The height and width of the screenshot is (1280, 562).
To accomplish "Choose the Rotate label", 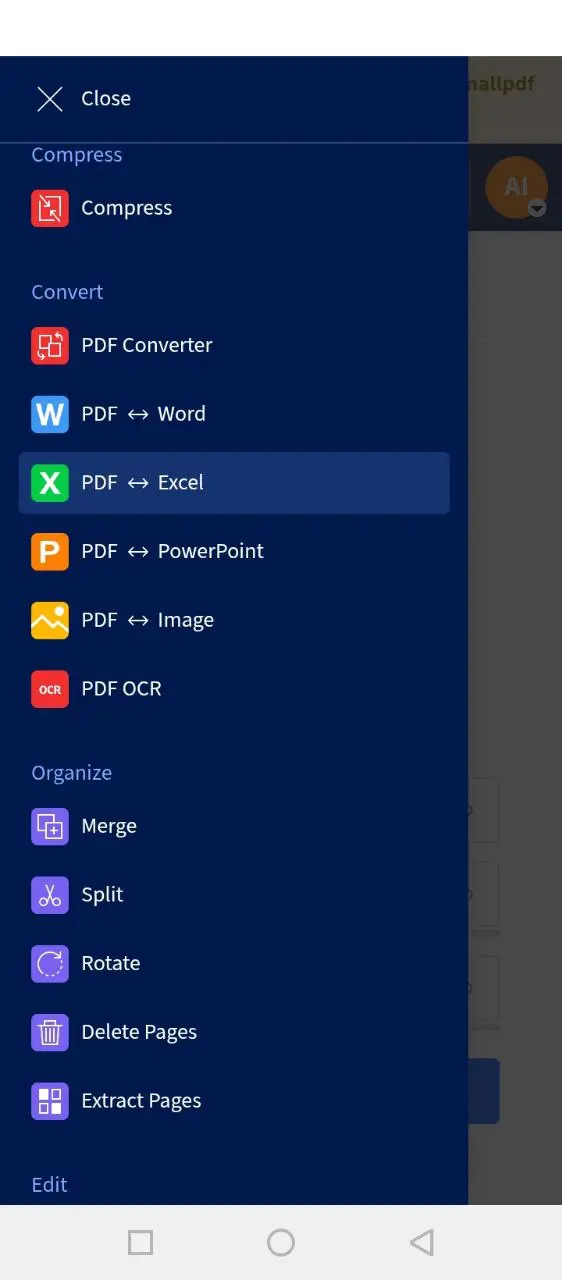I will 111,964.
